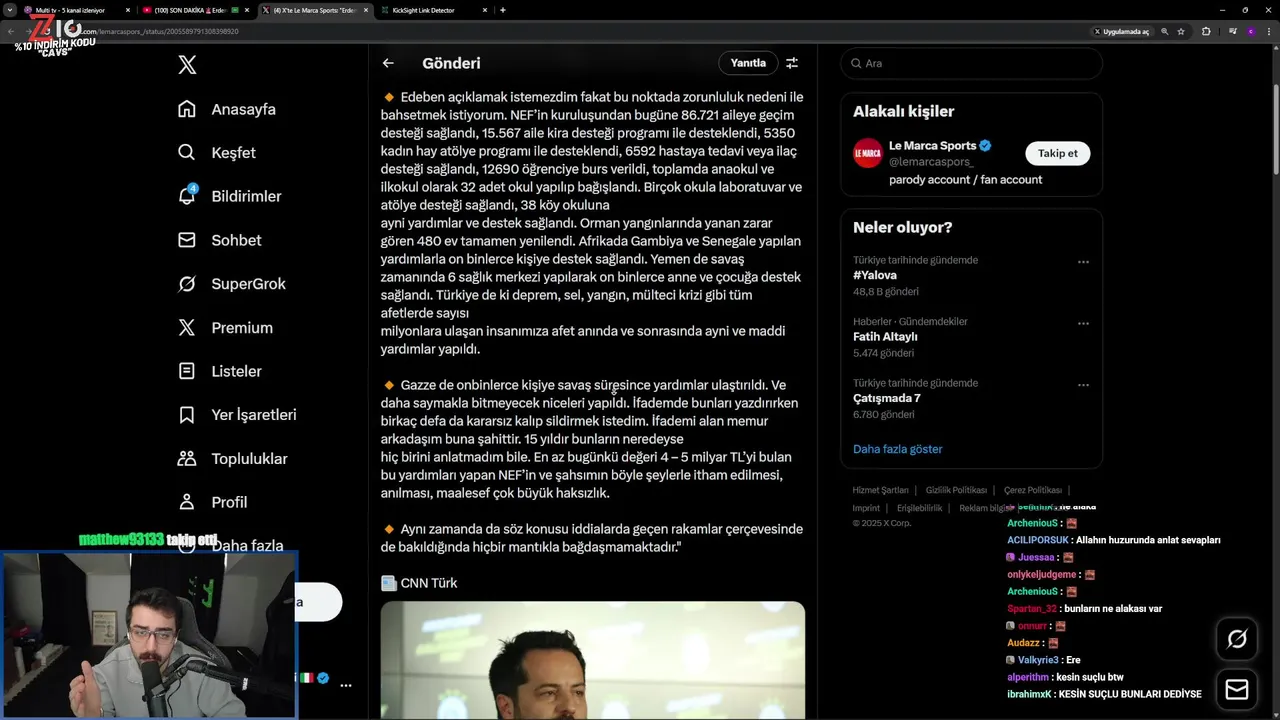Open the tab search dropdown

pos(9,10)
